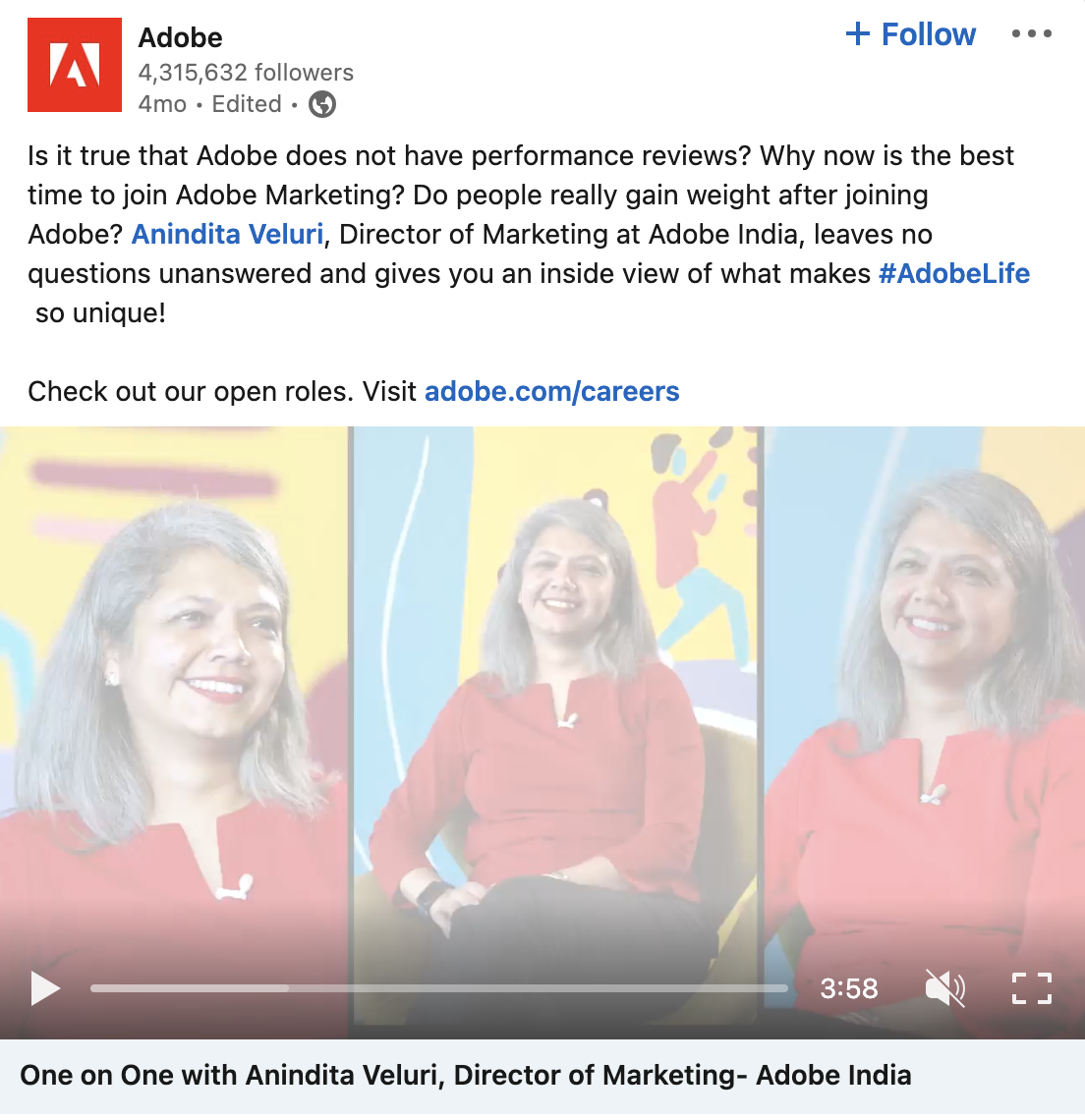Screen dimensions: 1085x1120
Task: Play the video
Action: coord(45,988)
